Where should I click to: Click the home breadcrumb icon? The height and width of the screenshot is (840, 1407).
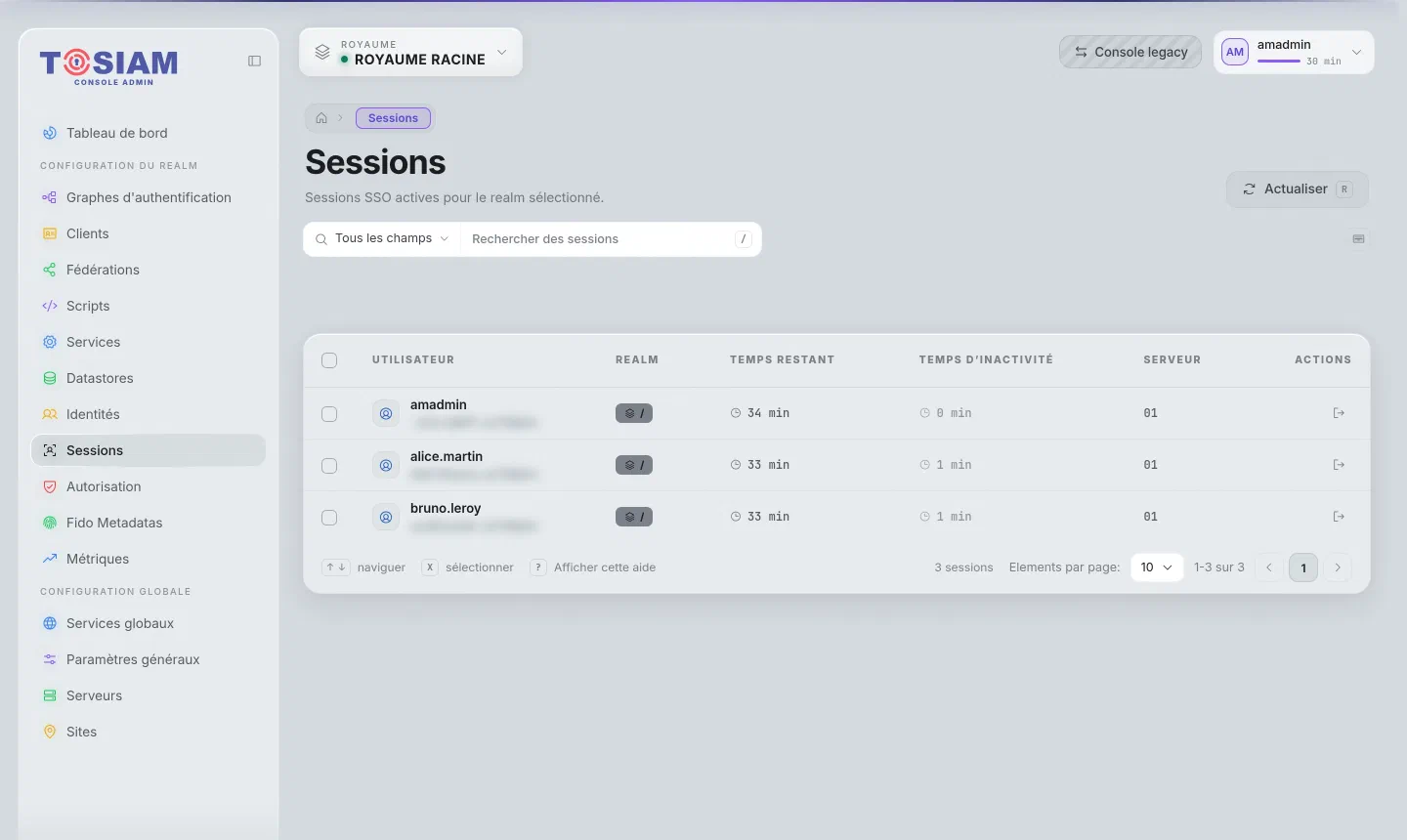point(321,118)
